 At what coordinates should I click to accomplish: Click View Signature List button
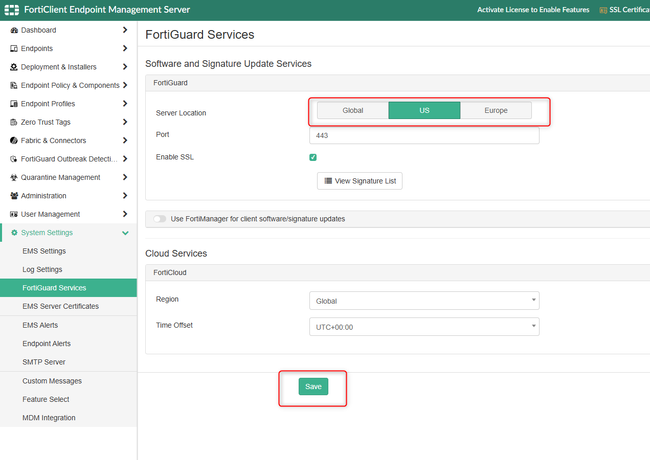click(x=360, y=181)
